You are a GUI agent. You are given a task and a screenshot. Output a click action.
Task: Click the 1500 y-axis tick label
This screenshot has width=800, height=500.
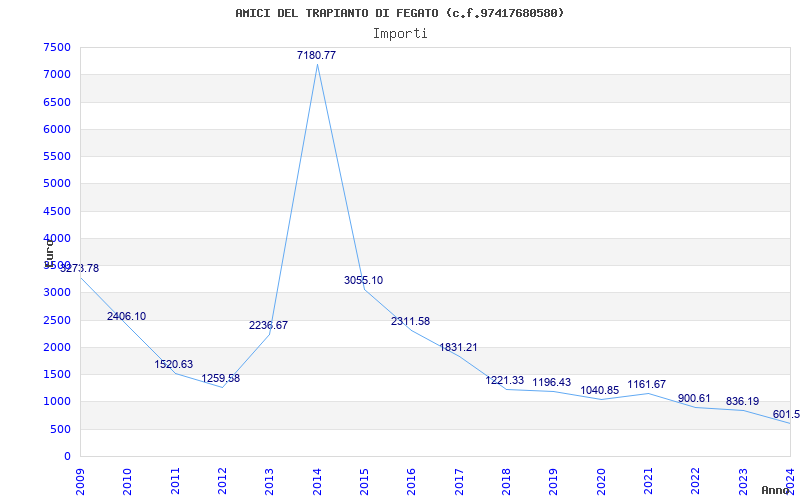(57, 374)
